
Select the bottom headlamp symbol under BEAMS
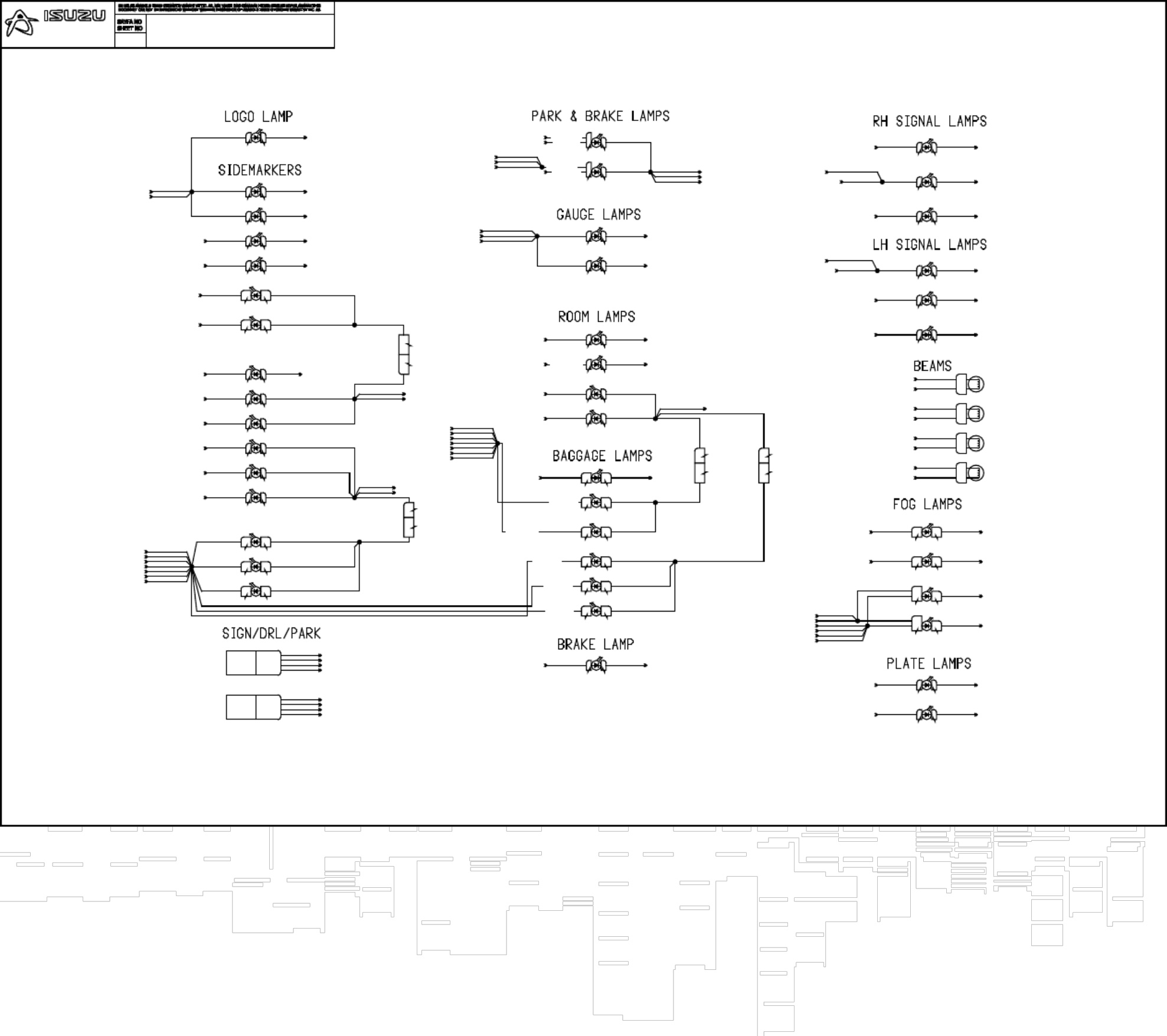[x=970, y=473]
